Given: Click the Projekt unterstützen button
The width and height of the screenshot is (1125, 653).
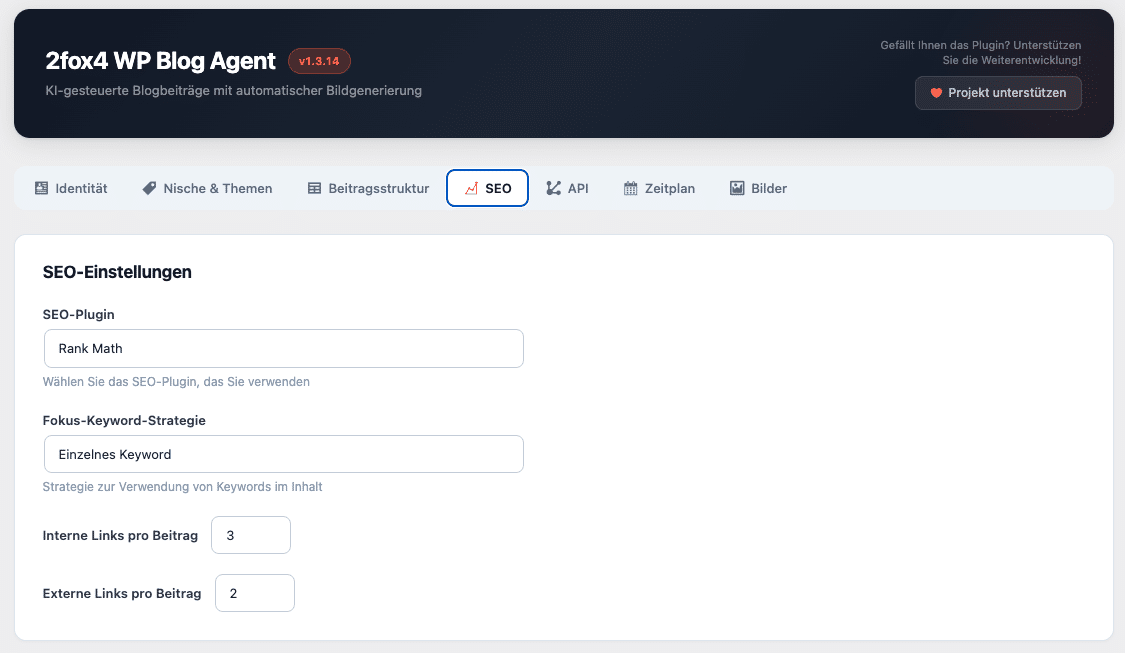Looking at the screenshot, I should pyautogui.click(x=998, y=92).
